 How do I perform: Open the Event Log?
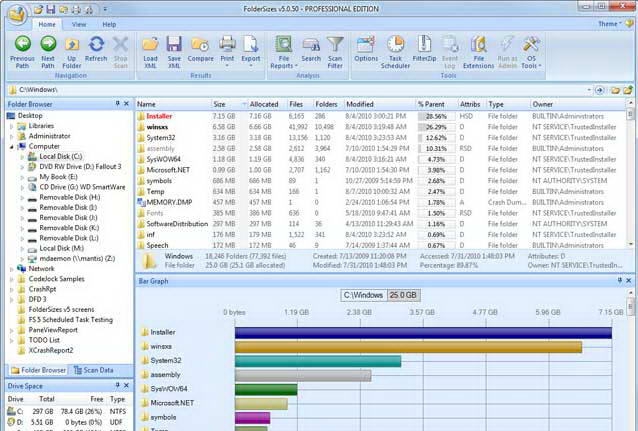[450, 52]
